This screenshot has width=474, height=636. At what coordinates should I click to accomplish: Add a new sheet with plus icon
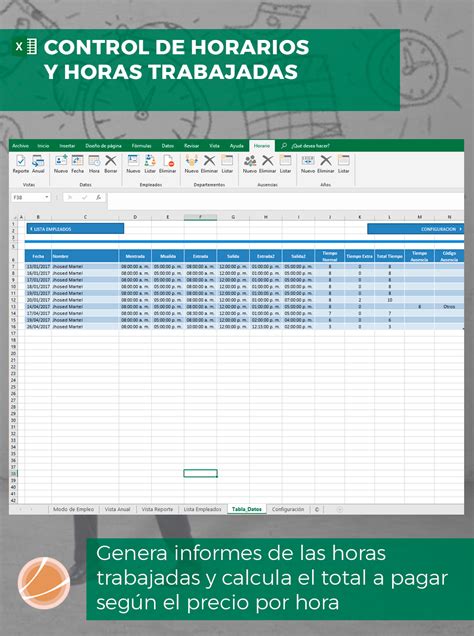pyautogui.click(x=340, y=509)
